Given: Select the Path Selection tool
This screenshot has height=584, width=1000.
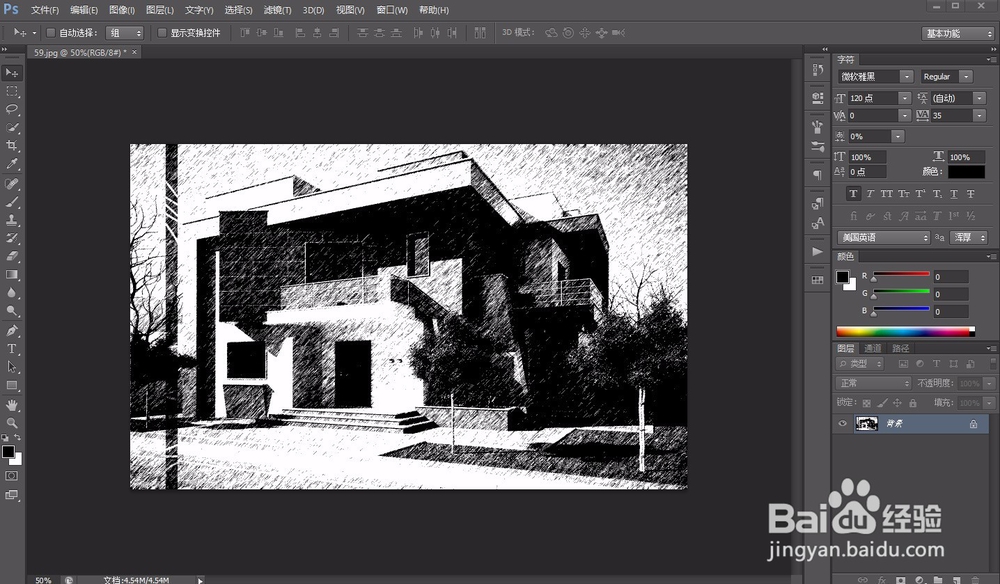Looking at the screenshot, I should click(11, 367).
